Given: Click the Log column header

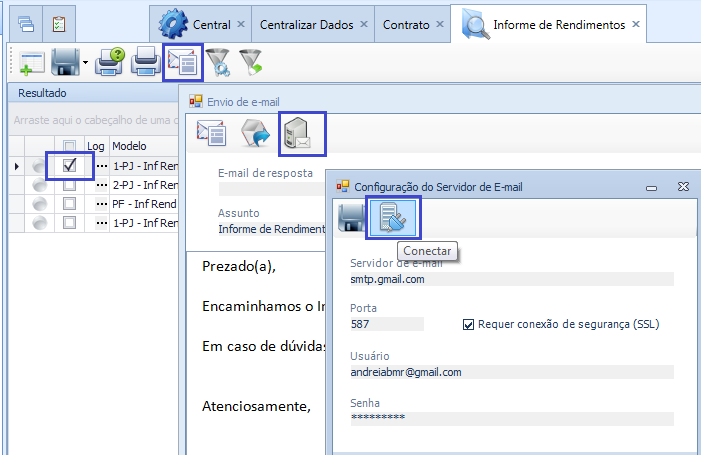Looking at the screenshot, I should click(x=96, y=146).
